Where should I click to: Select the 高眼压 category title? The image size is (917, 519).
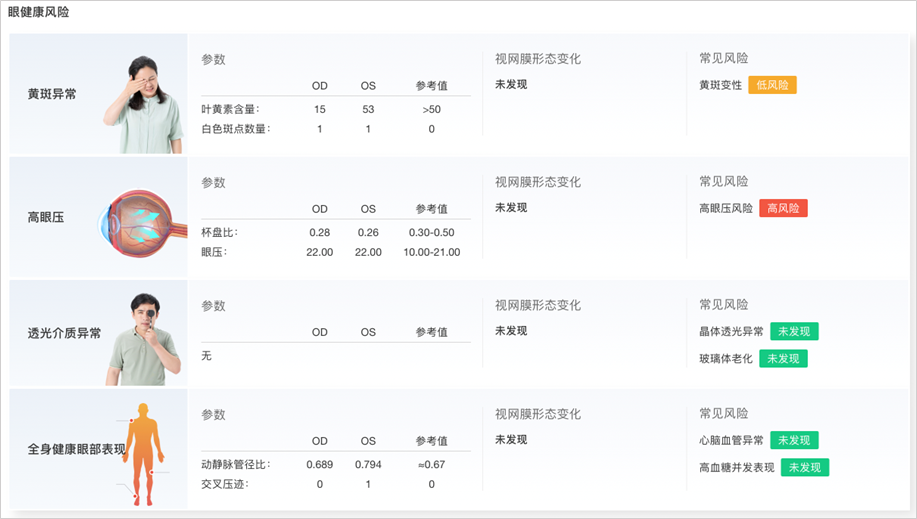[x=46, y=217]
